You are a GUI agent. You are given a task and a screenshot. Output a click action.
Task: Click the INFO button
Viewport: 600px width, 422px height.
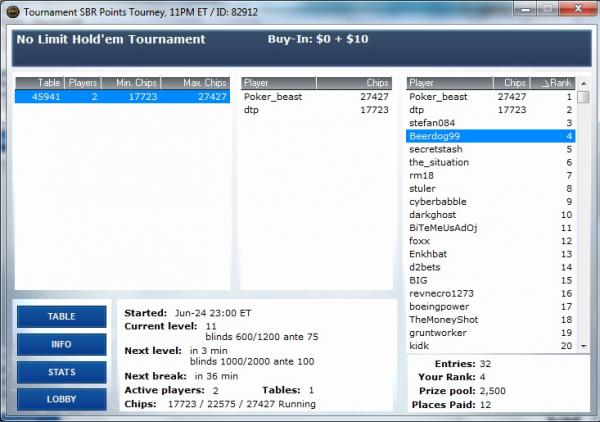(x=61, y=345)
